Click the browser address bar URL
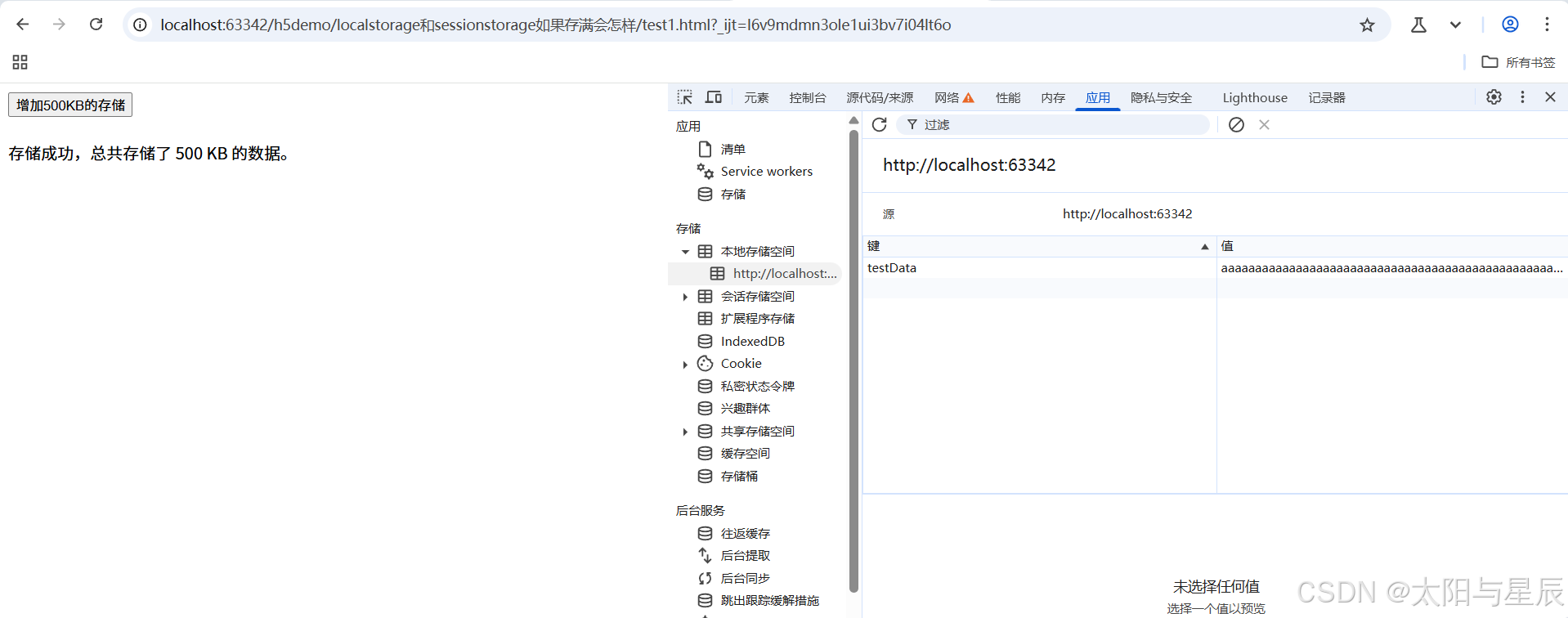 click(556, 25)
